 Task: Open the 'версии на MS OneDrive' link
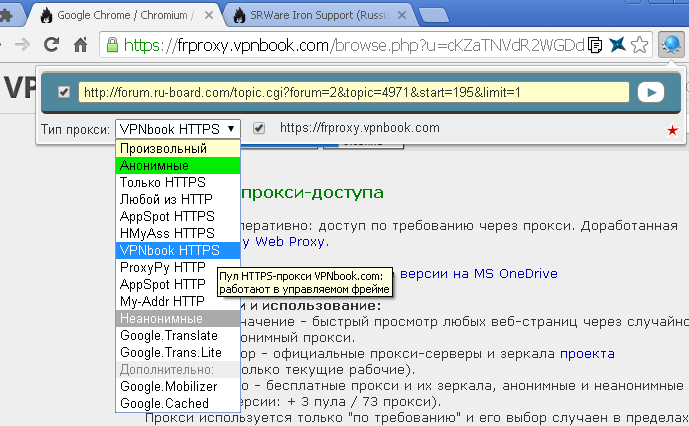click(479, 273)
